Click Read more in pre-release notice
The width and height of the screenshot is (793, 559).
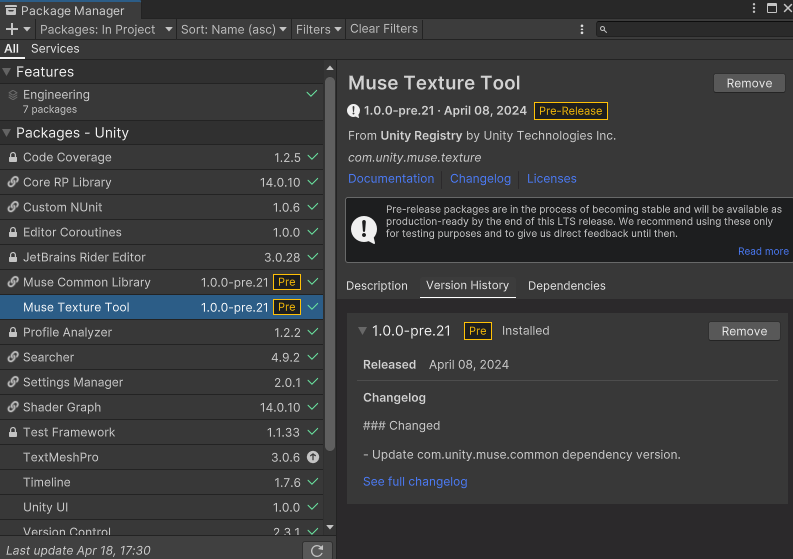coord(763,251)
